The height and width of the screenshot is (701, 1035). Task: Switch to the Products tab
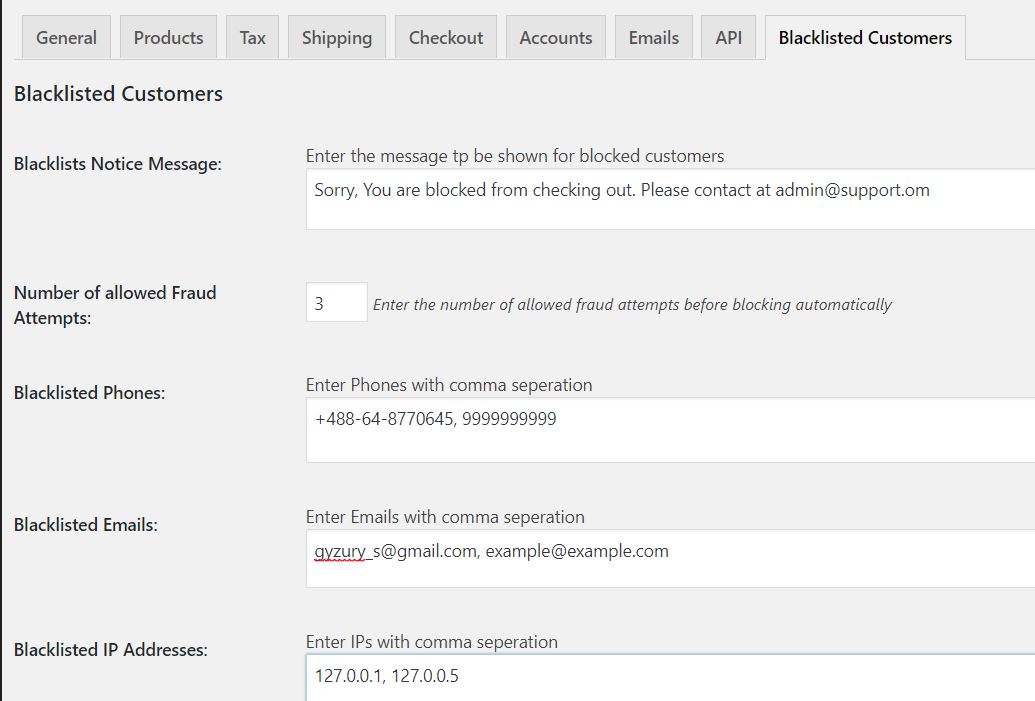tap(168, 38)
